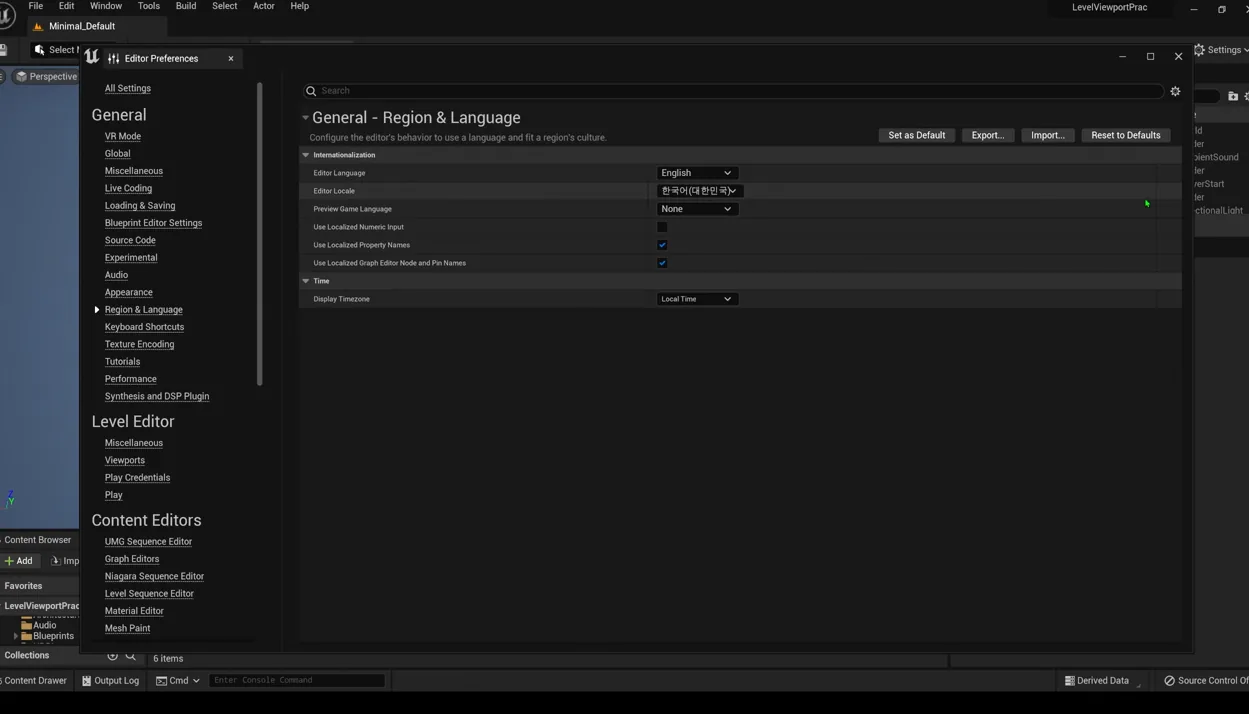The image size is (1249, 714).
Task: Open the Editor Language dropdown
Action: [697, 173]
